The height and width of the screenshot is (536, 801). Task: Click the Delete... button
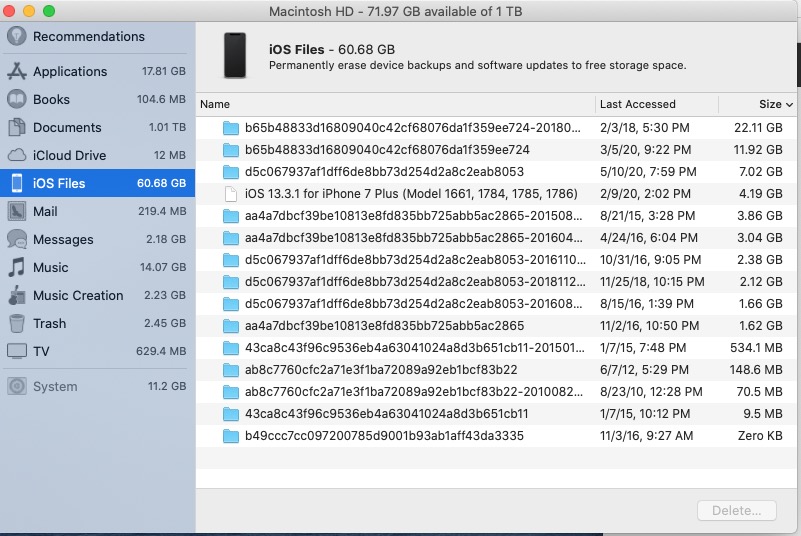click(x=737, y=510)
